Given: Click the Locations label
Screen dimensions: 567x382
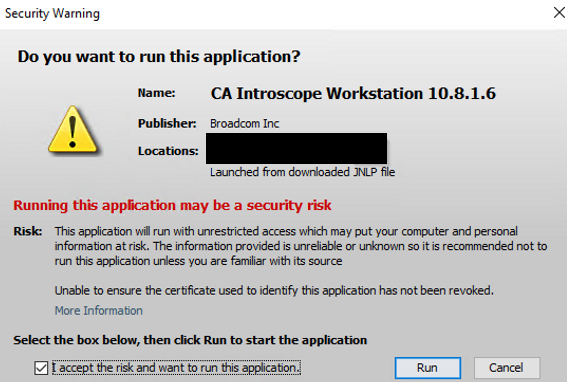Looking at the screenshot, I should (168, 151).
